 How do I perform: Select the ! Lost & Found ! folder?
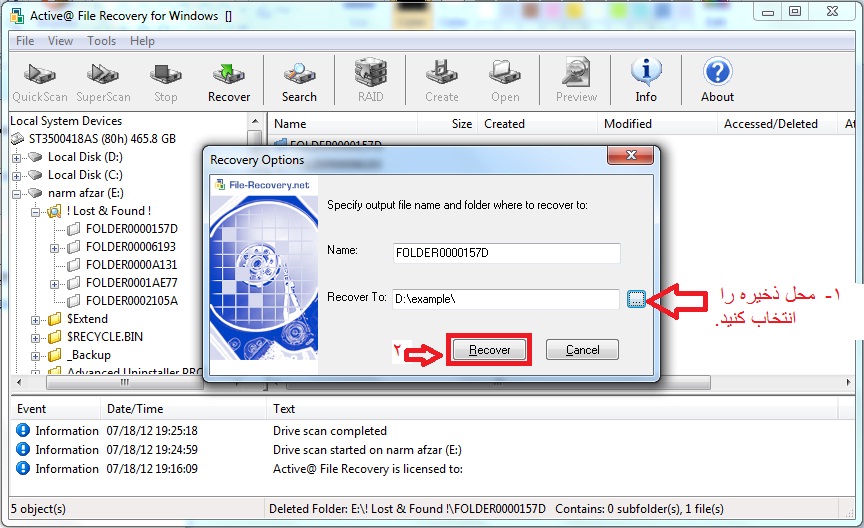coord(109,211)
